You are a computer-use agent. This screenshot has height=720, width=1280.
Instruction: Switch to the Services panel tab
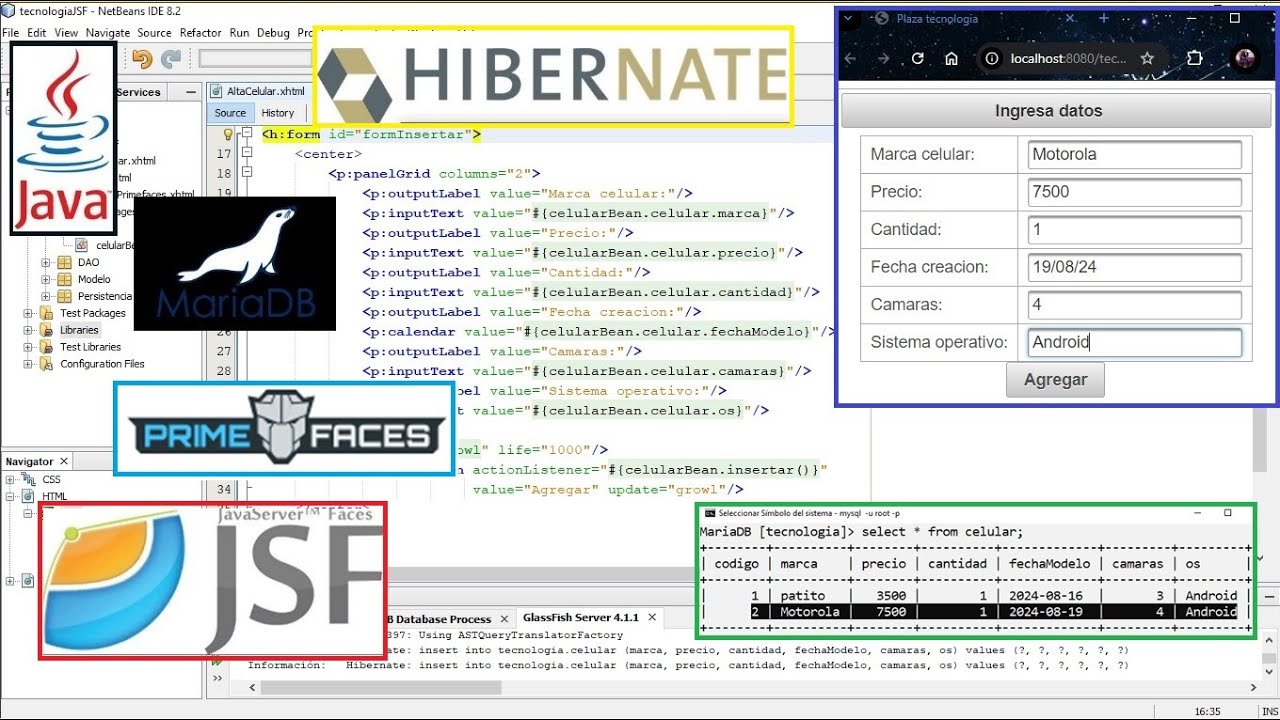click(x=138, y=92)
